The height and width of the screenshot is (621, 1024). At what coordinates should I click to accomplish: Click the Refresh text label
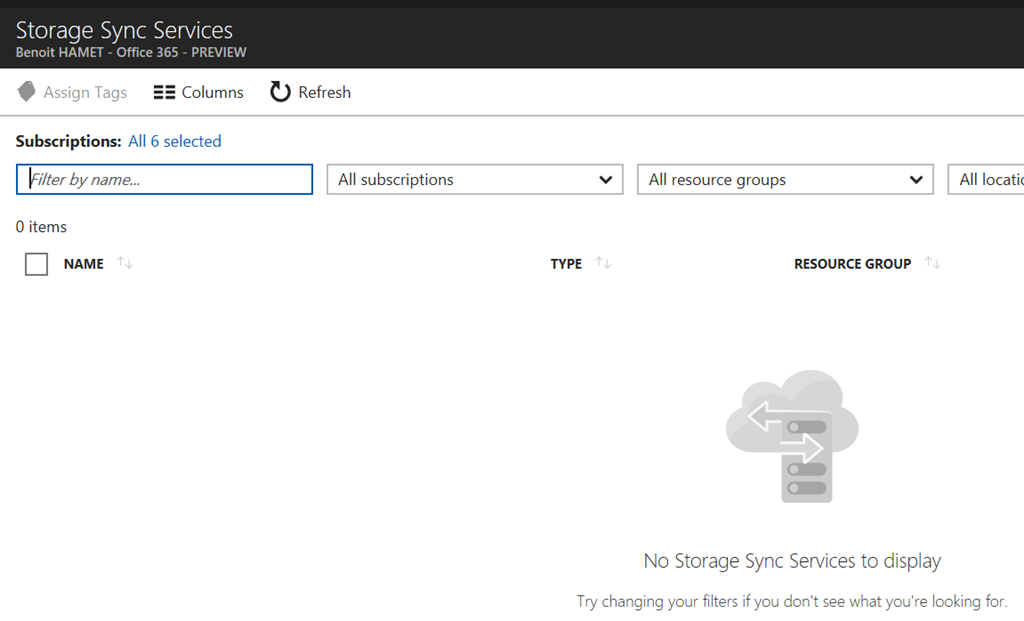pos(324,92)
